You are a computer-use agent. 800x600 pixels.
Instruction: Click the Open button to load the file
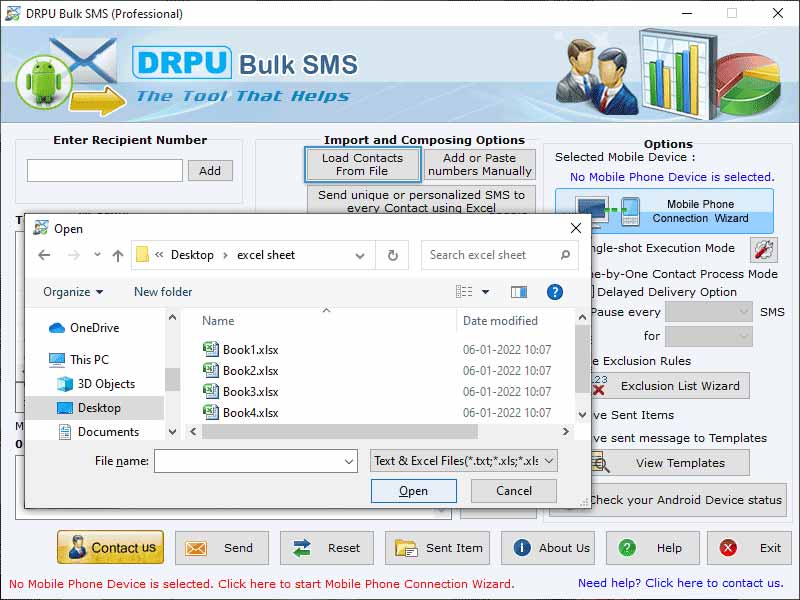pyautogui.click(x=413, y=491)
